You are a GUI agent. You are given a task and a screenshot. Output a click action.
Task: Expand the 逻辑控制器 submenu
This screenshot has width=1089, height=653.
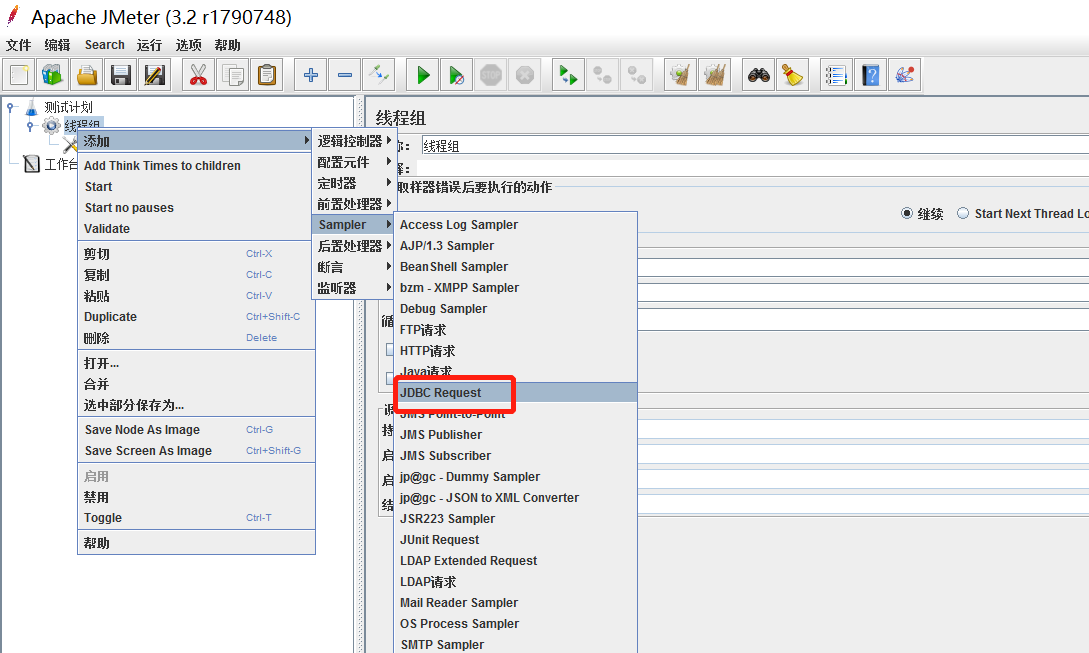[354, 141]
